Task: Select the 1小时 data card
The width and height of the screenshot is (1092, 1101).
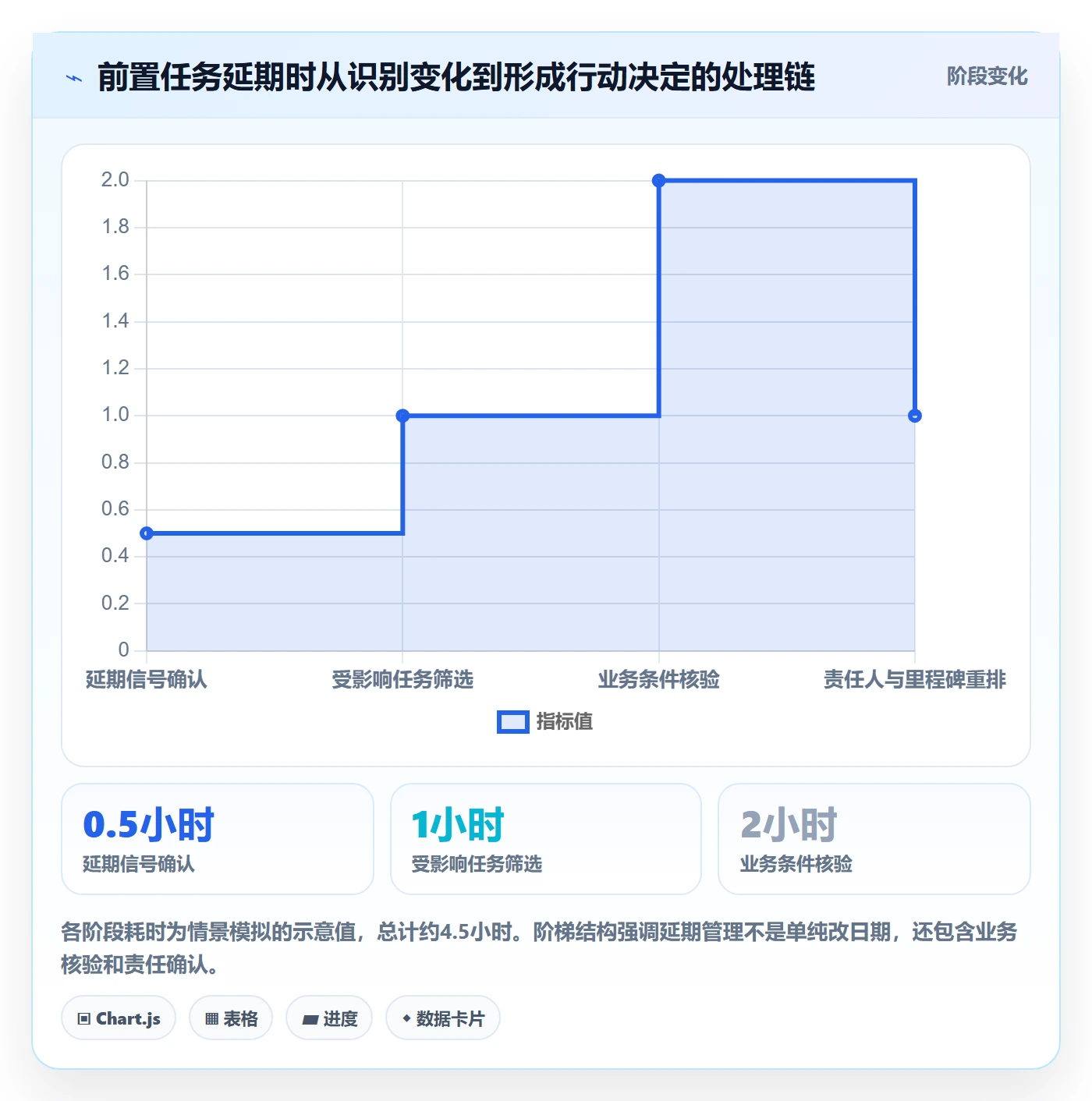Action: pyautogui.click(x=546, y=839)
